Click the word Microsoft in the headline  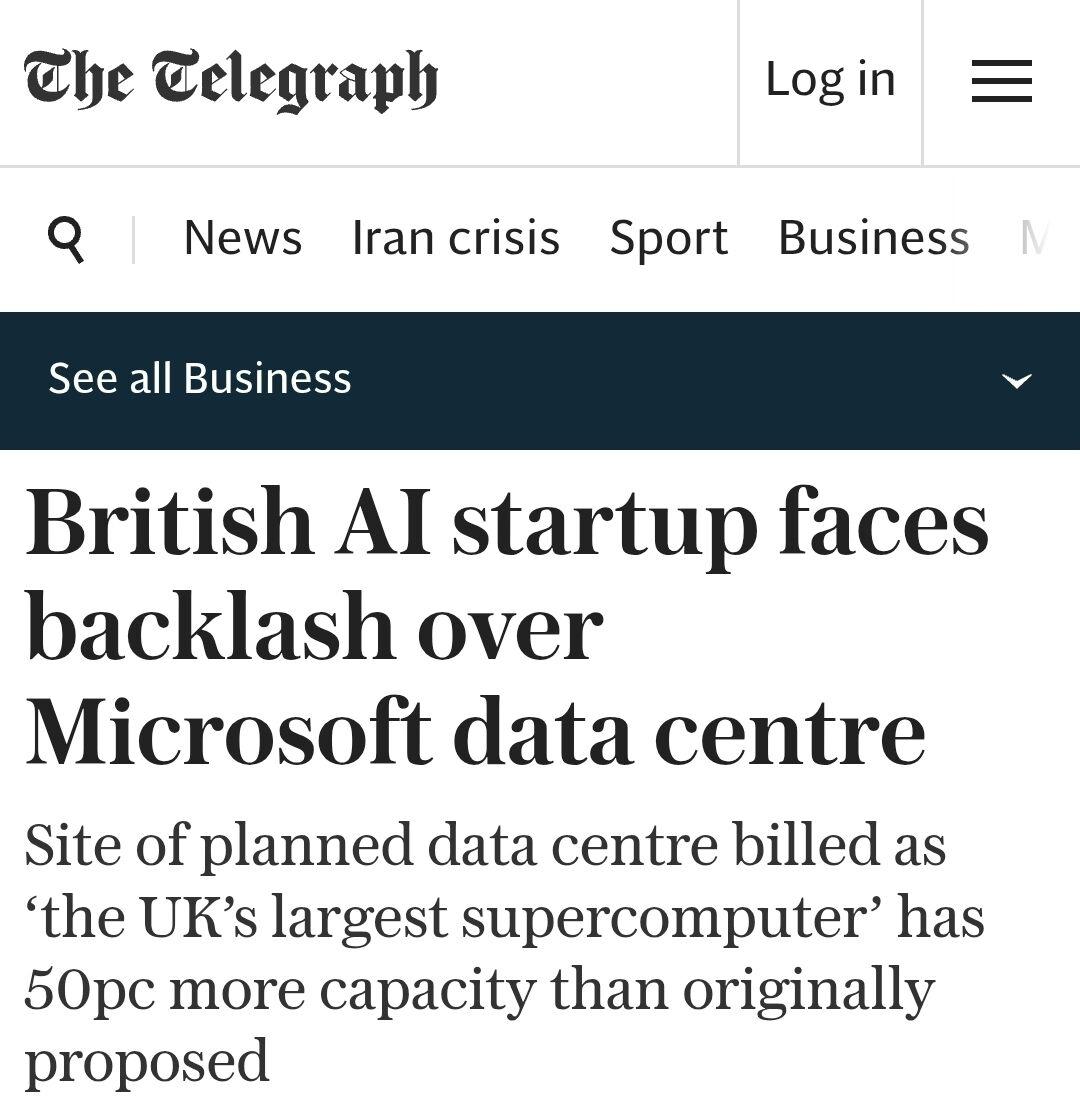pos(228,733)
